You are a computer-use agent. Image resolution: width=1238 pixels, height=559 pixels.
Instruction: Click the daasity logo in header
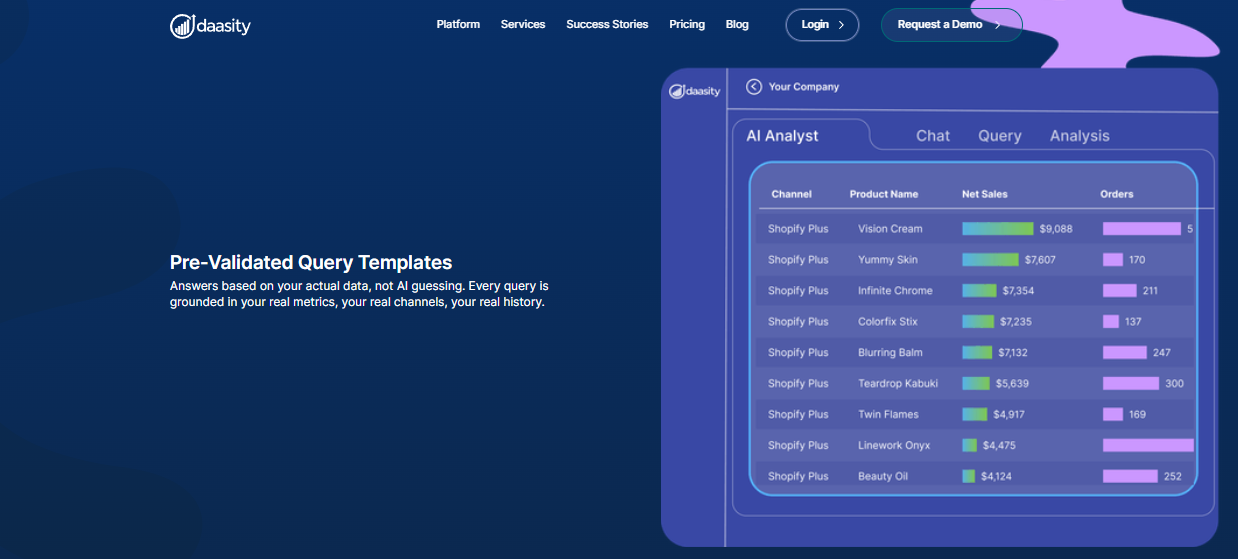point(210,26)
